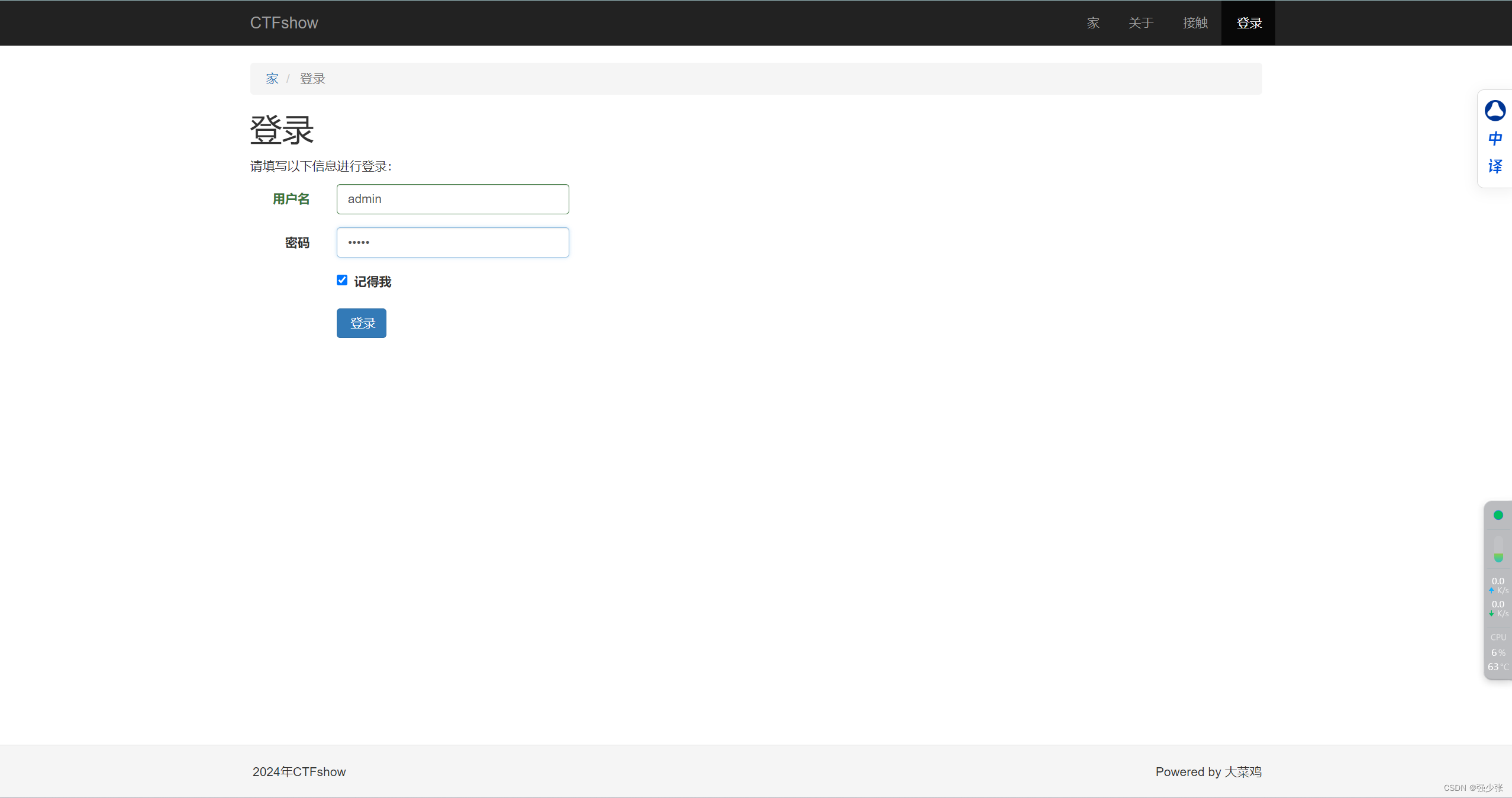
Task: Click the 63°C temperature readout
Action: 1498,667
